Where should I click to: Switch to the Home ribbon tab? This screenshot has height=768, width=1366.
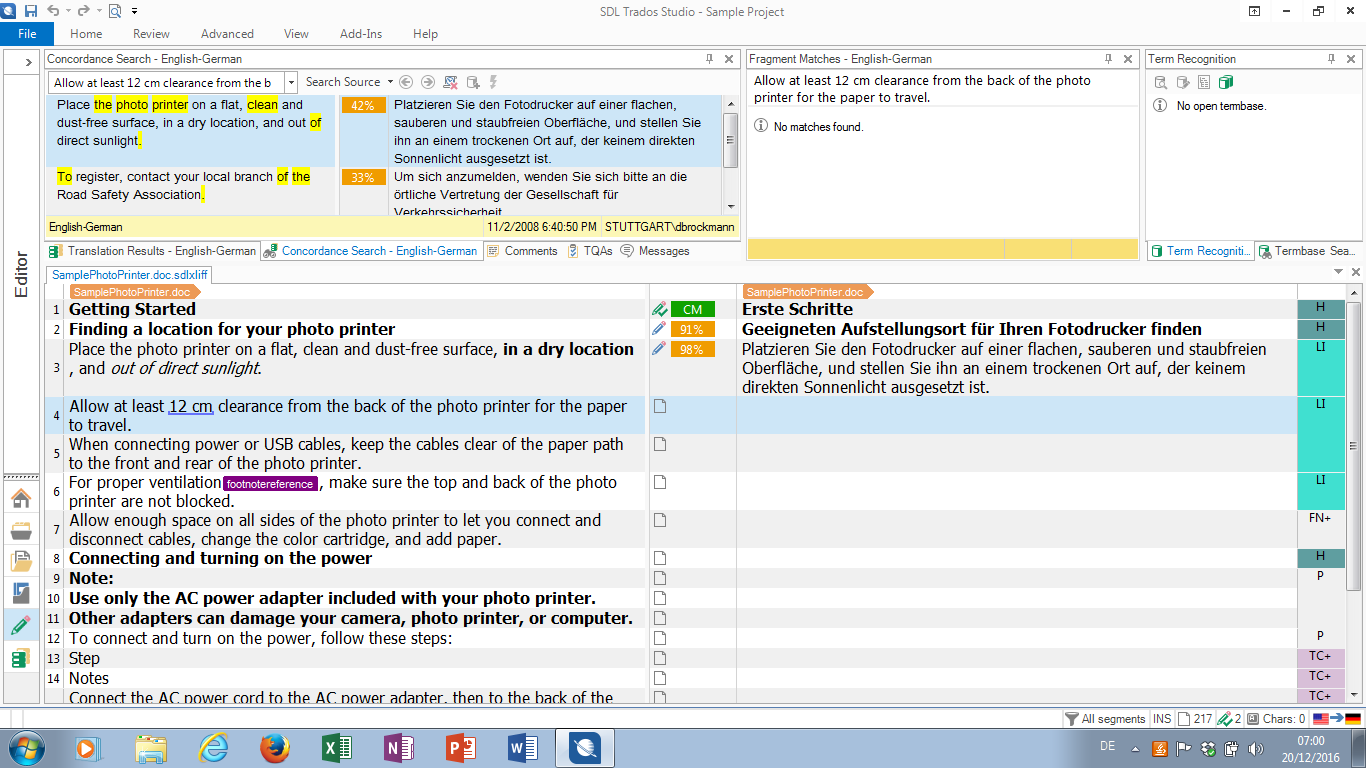86,33
